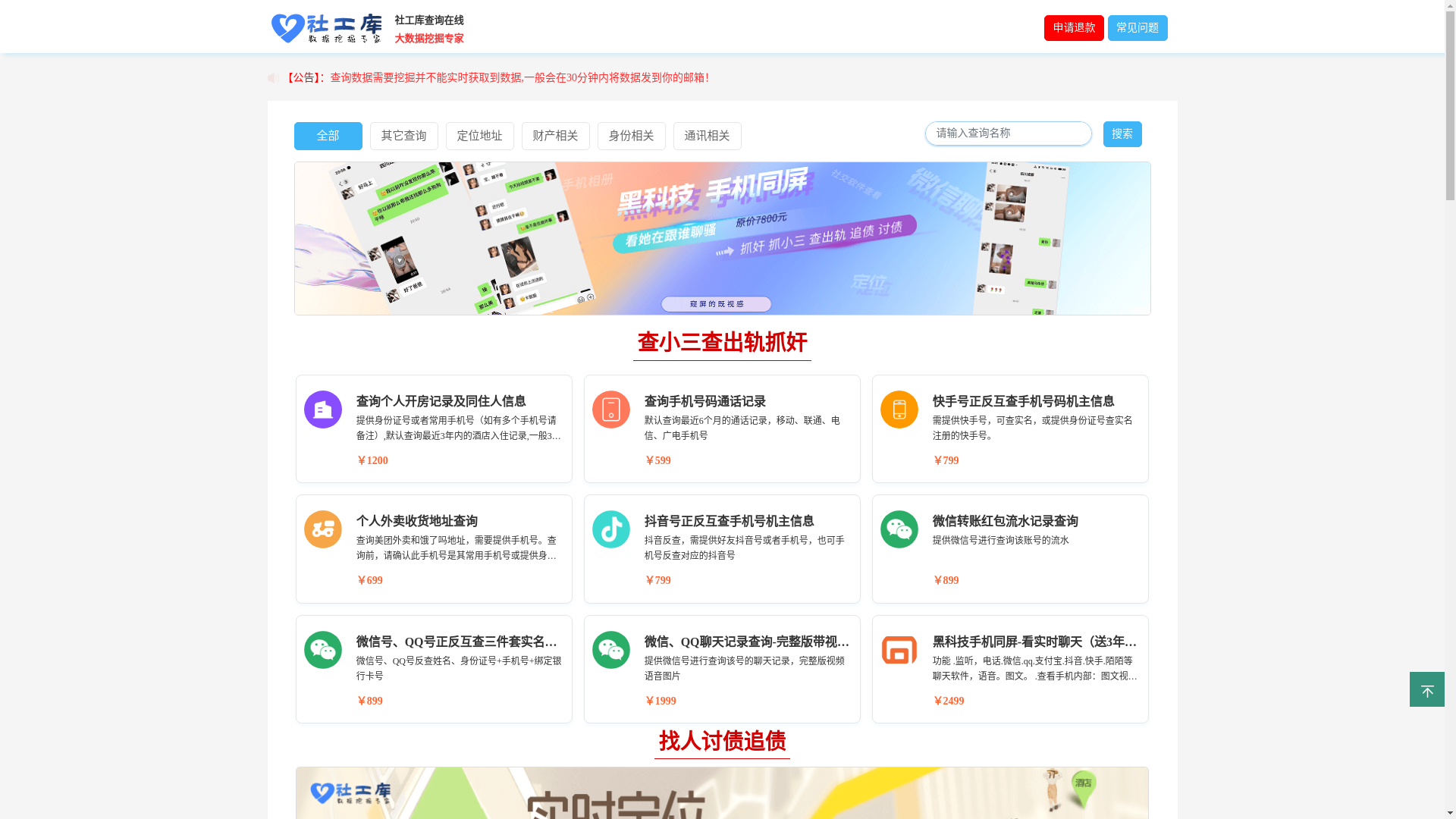
Task: Click the 找人讨债追债 section heading
Action: 722,741
